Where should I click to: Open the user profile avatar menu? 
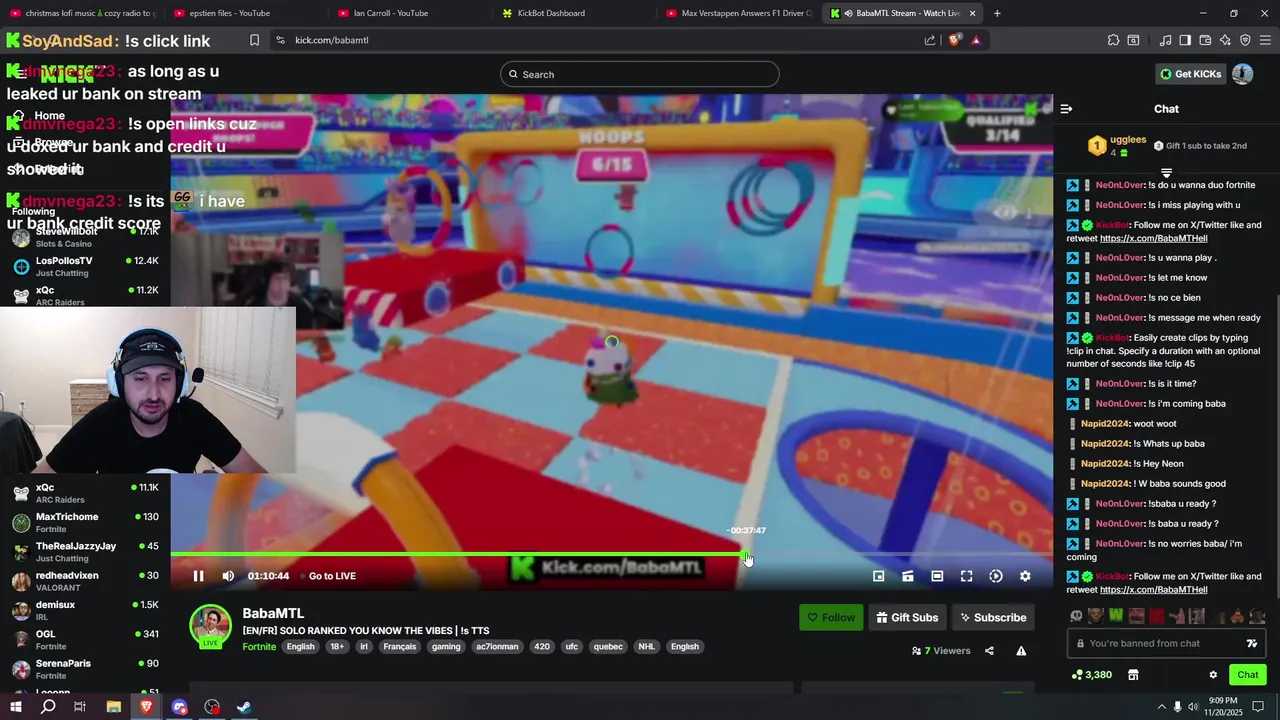click(x=1242, y=74)
